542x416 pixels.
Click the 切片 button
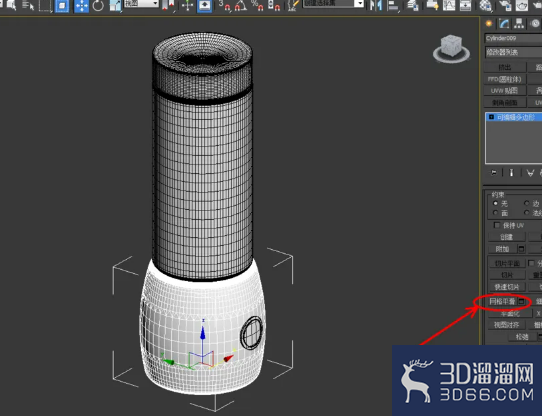coord(507,275)
